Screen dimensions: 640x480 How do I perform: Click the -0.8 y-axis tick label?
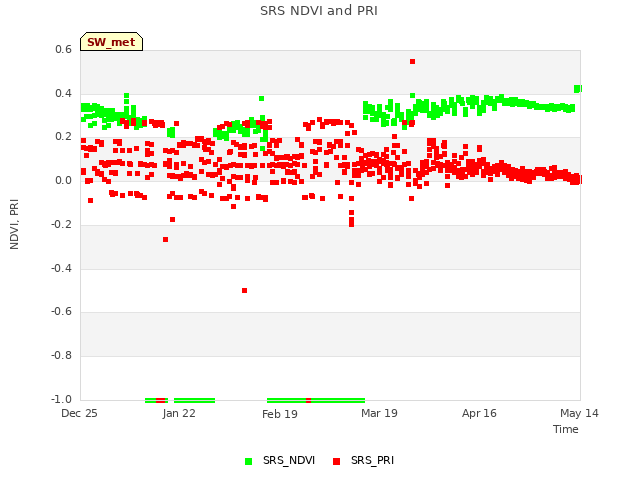[x=61, y=356]
